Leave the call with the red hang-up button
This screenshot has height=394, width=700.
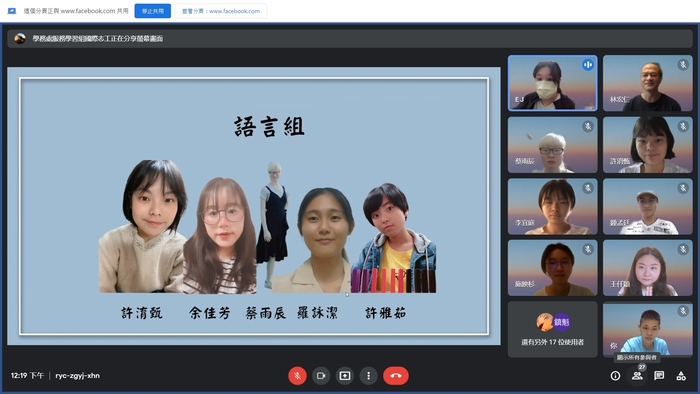pos(396,376)
